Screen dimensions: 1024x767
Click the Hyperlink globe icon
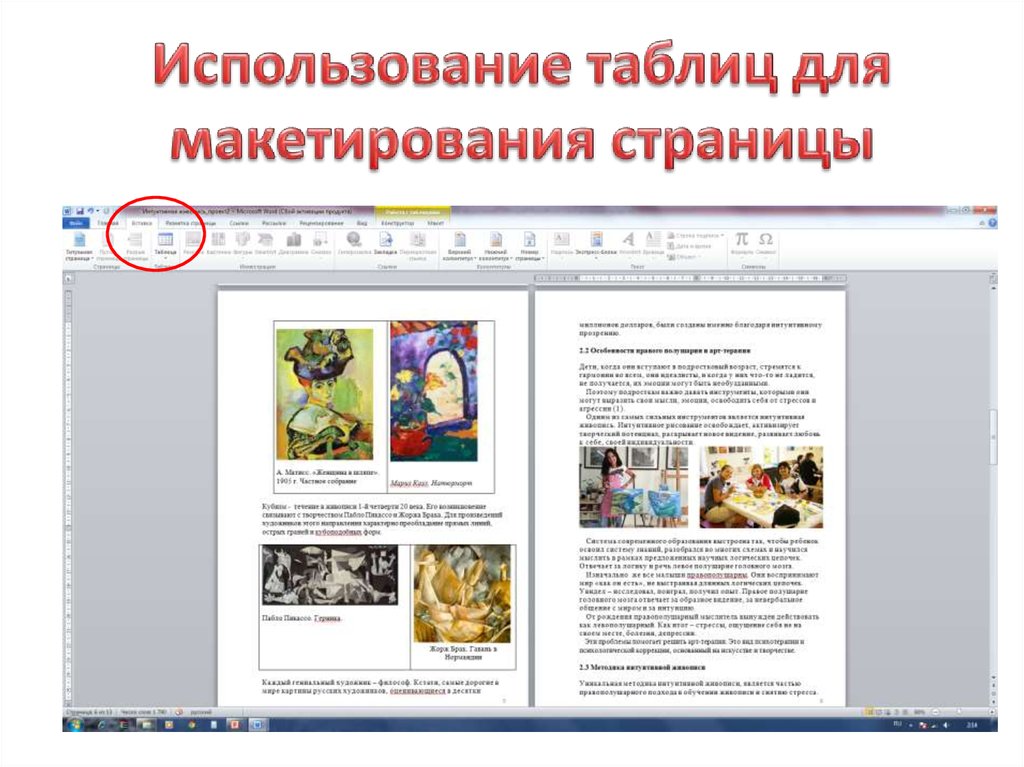pos(353,242)
